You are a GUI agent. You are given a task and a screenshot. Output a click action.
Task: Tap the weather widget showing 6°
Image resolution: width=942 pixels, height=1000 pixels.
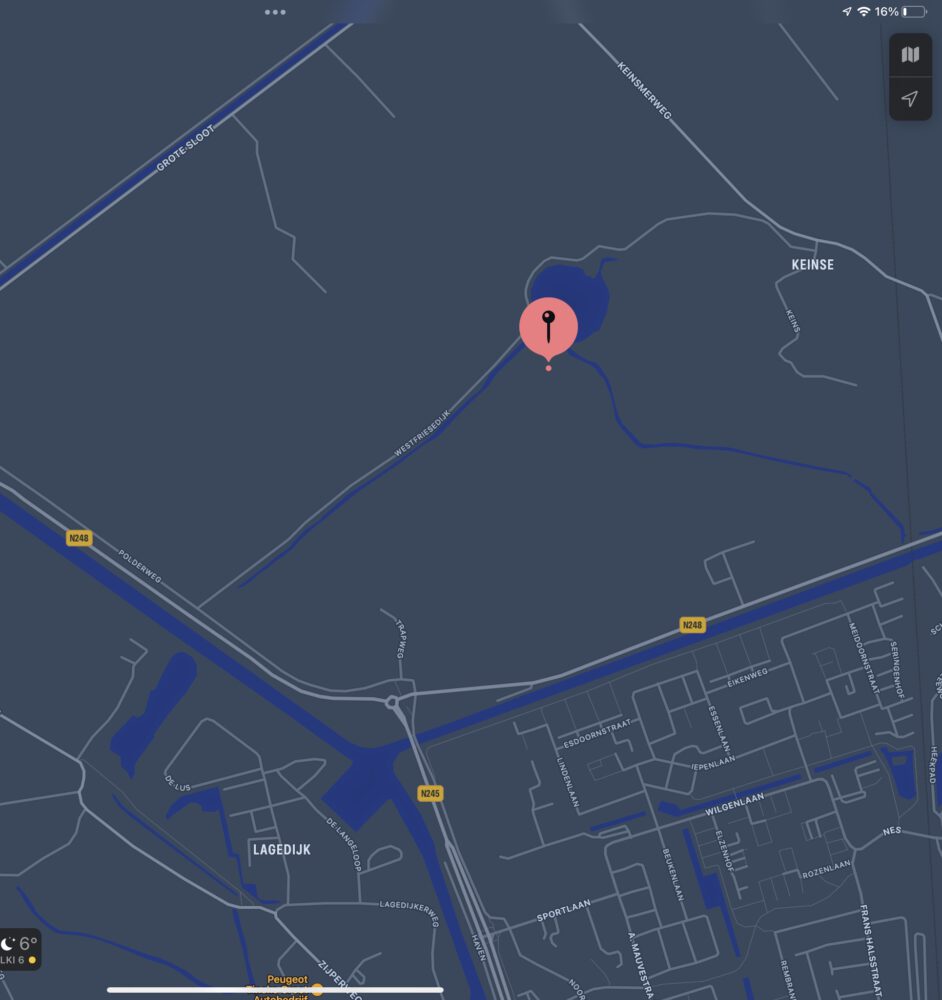20,950
